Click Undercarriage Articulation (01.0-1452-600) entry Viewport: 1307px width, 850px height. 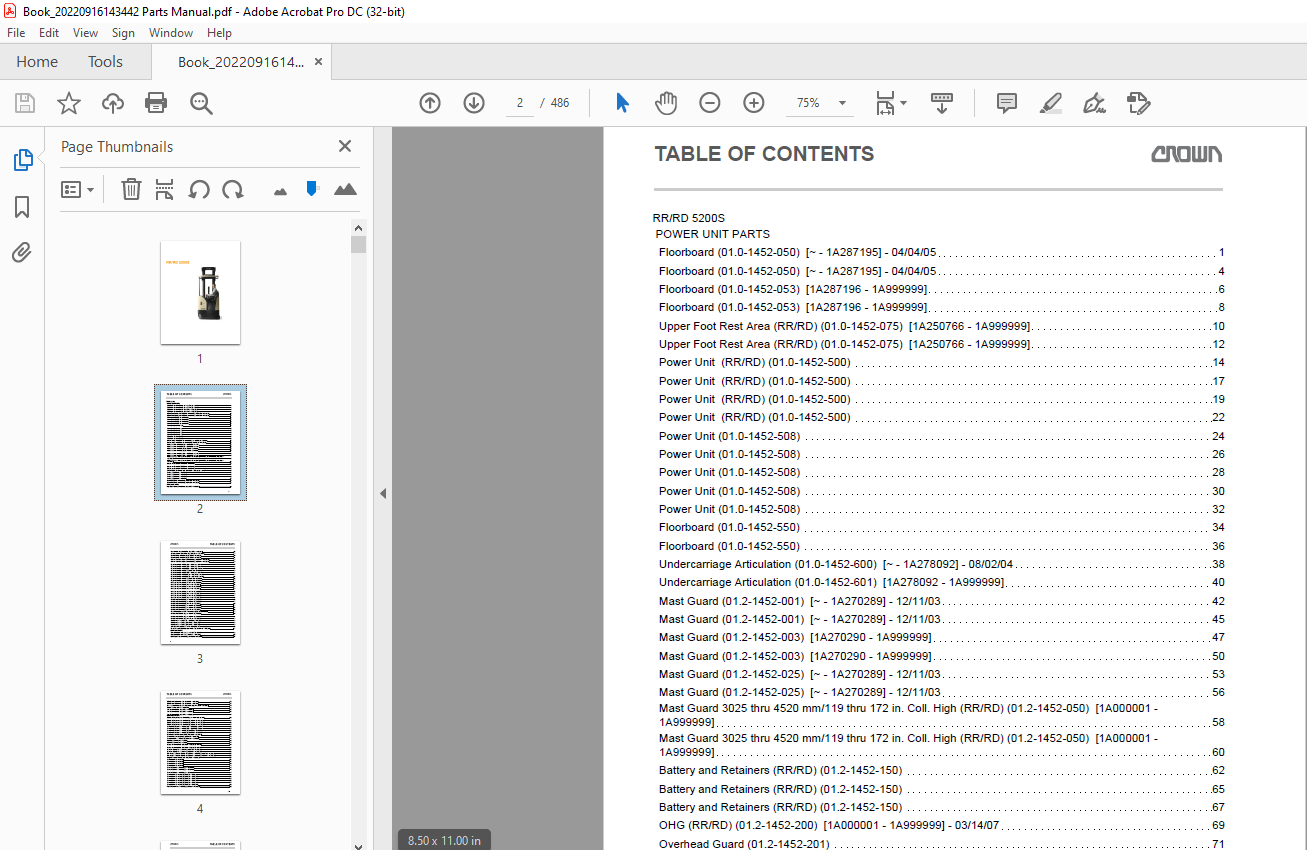coord(941,564)
